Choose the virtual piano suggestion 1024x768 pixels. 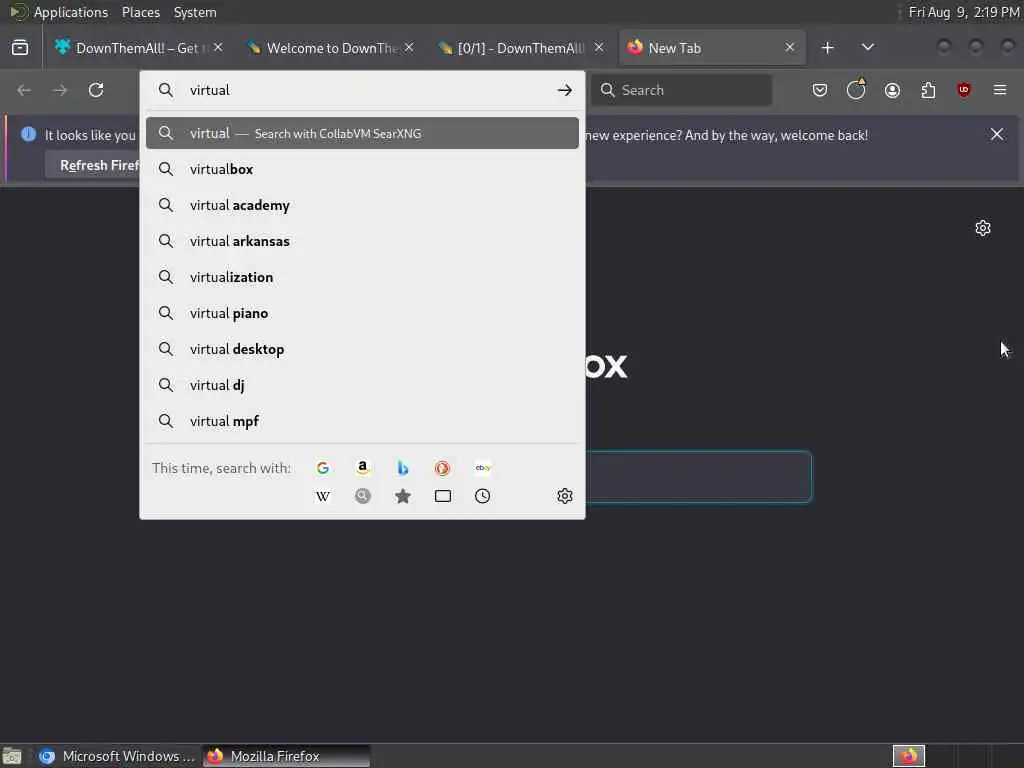tap(362, 313)
